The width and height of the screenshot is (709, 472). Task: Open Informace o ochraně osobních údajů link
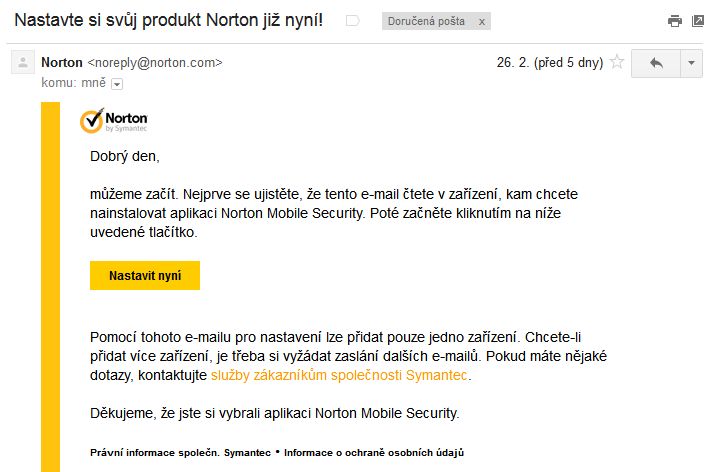(x=374, y=453)
